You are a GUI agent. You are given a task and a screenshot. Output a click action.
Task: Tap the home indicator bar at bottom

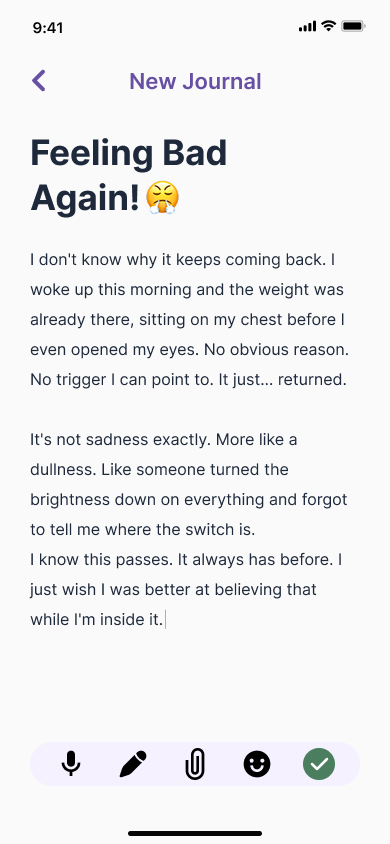tap(195, 833)
